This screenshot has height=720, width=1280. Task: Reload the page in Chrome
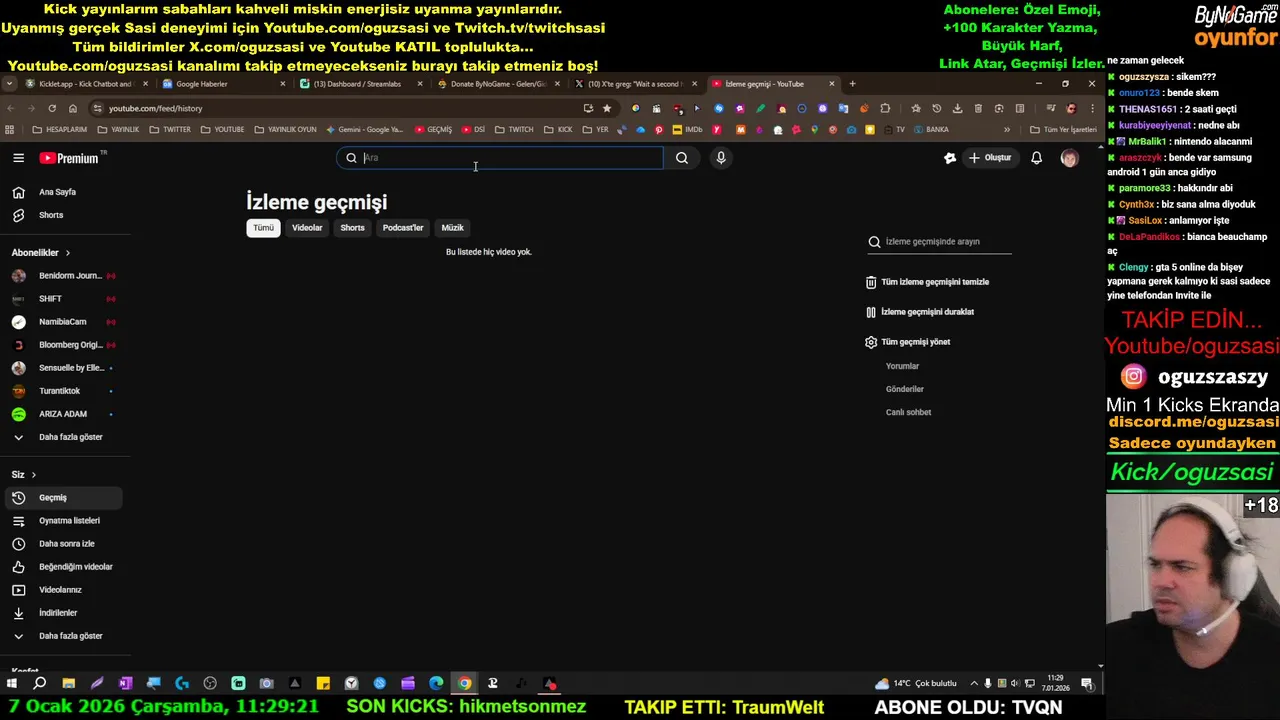point(52,108)
